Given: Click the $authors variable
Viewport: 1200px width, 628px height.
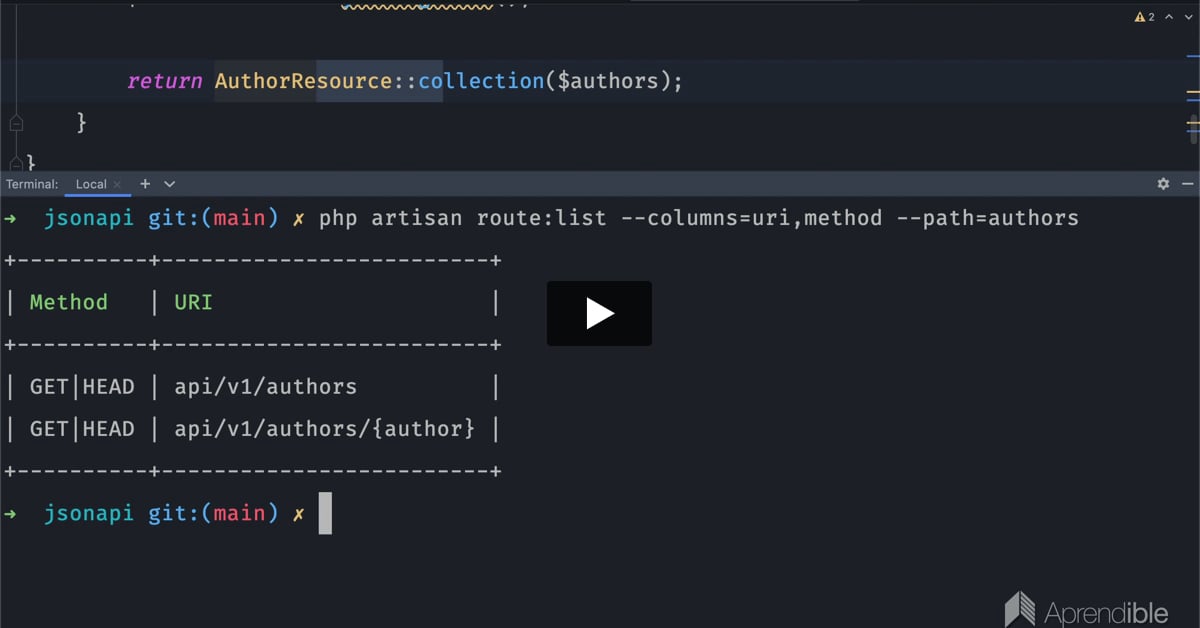Looking at the screenshot, I should pyautogui.click(x=606, y=81).
